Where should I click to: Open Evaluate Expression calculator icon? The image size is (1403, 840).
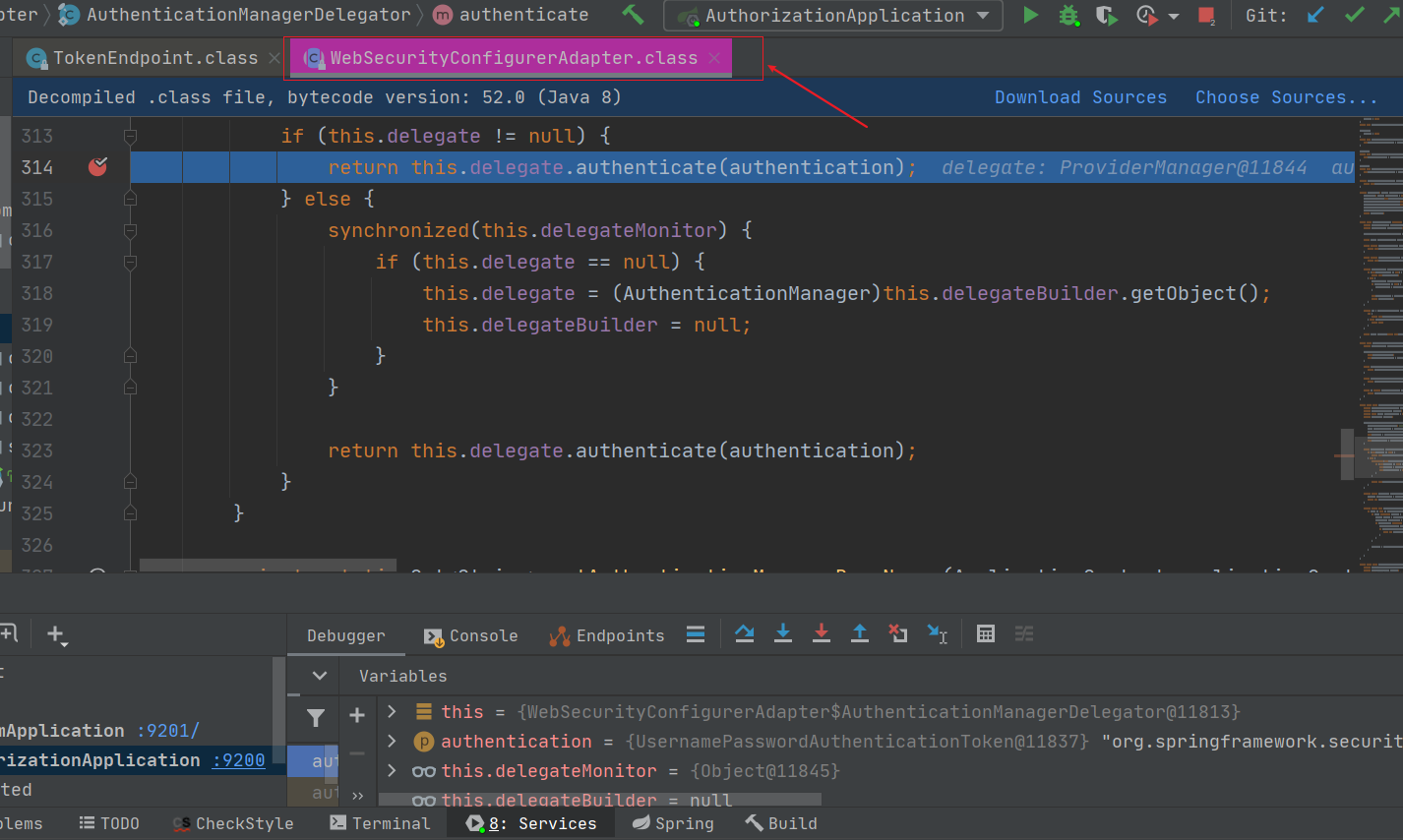(x=985, y=634)
